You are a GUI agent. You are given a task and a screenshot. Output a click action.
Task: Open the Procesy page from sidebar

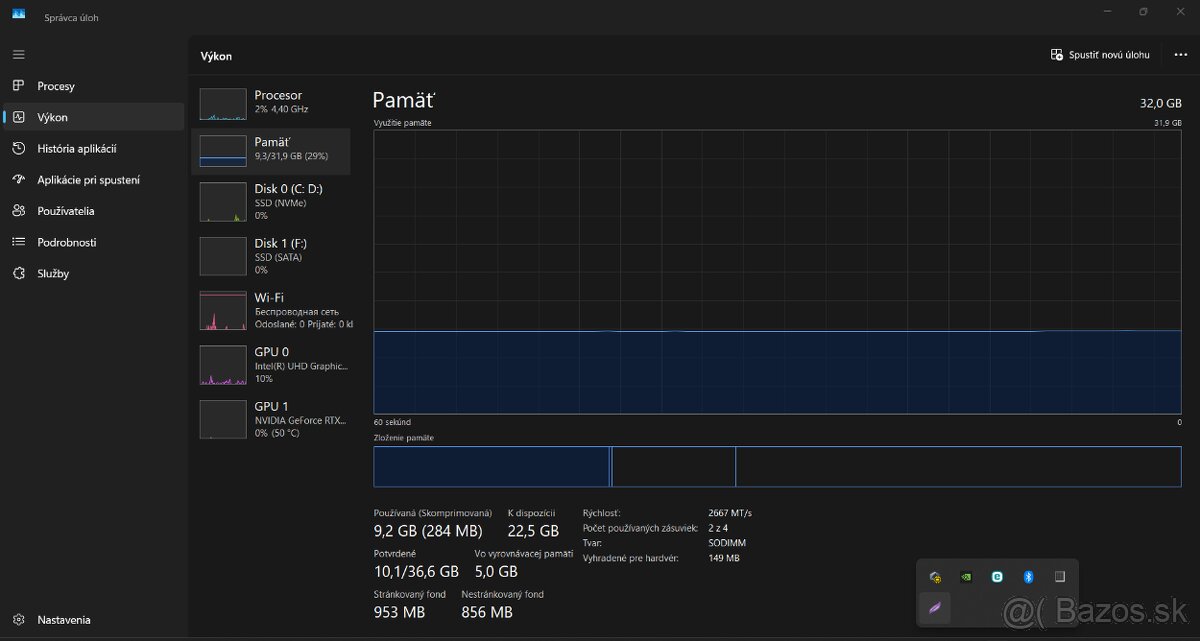pyautogui.click(x=56, y=86)
